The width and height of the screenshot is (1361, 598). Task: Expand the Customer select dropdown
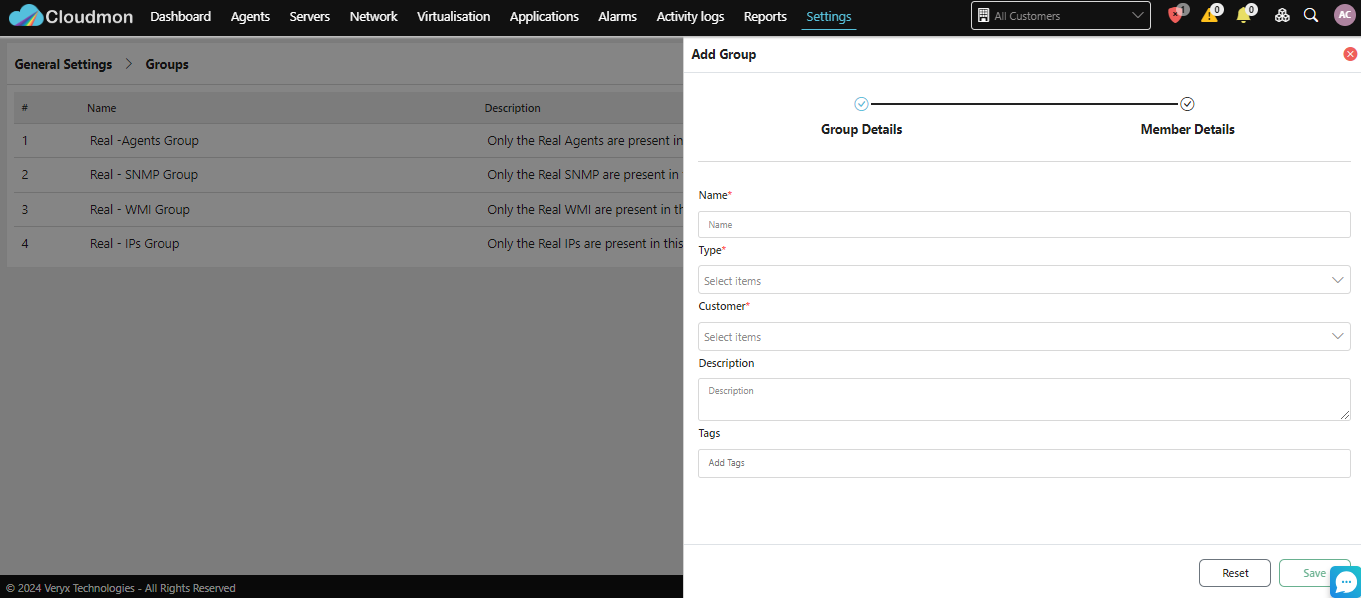1024,336
